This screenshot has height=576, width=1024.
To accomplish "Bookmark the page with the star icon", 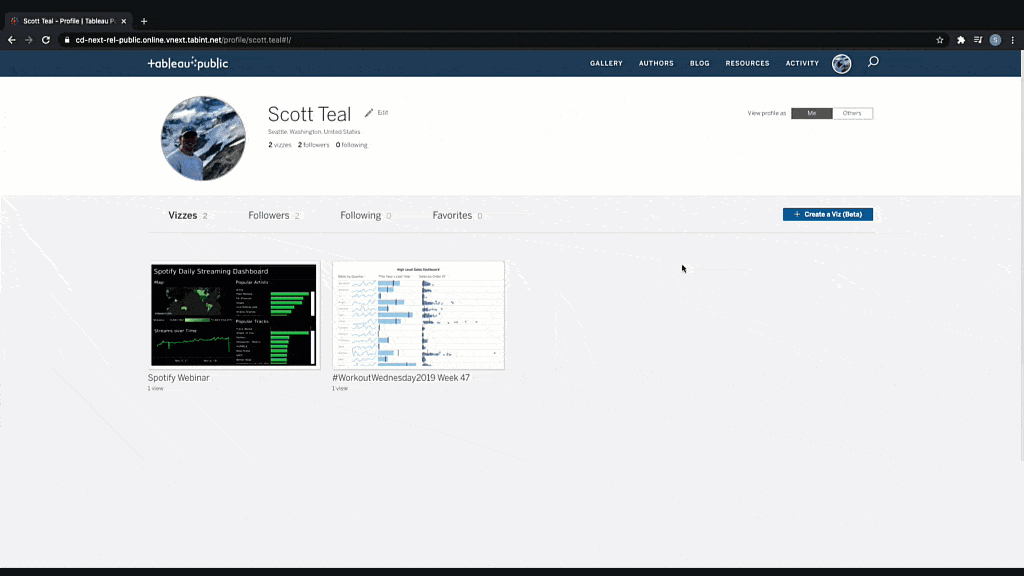I will click(x=938, y=40).
